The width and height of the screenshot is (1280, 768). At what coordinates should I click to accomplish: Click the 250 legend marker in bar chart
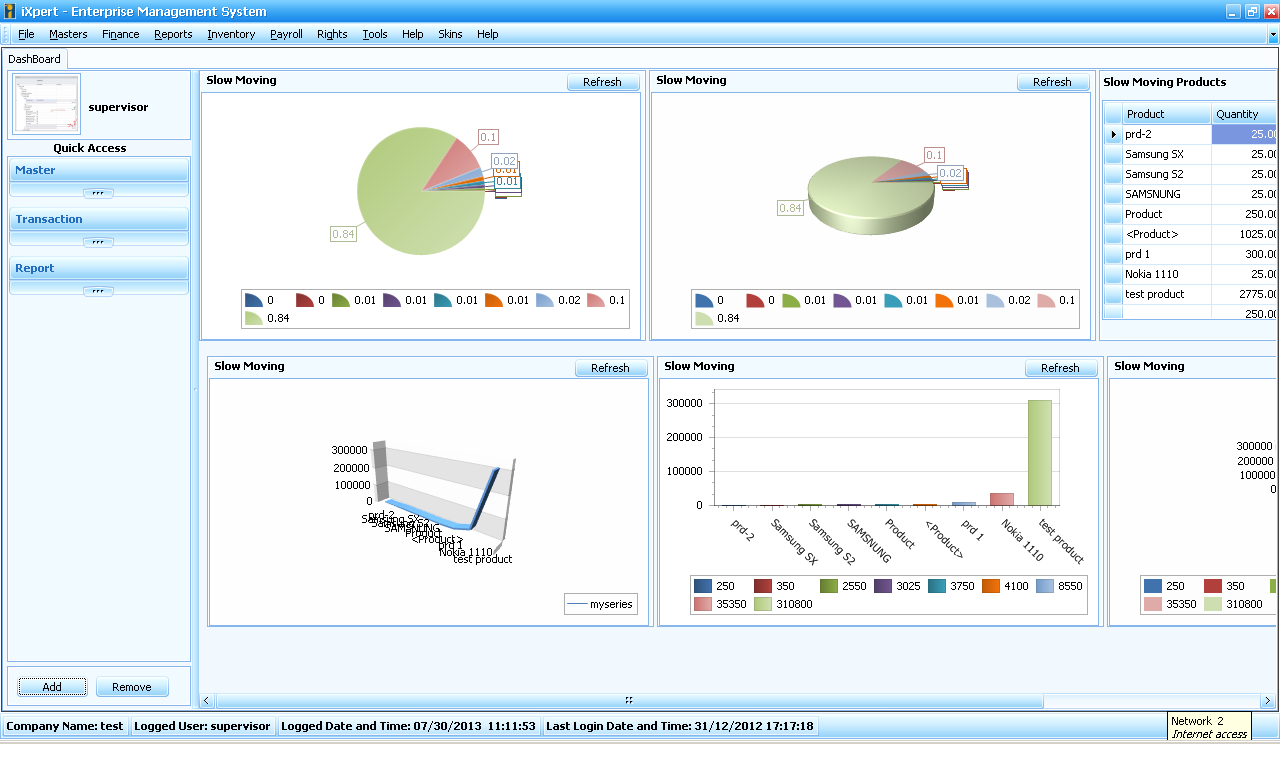coord(703,586)
